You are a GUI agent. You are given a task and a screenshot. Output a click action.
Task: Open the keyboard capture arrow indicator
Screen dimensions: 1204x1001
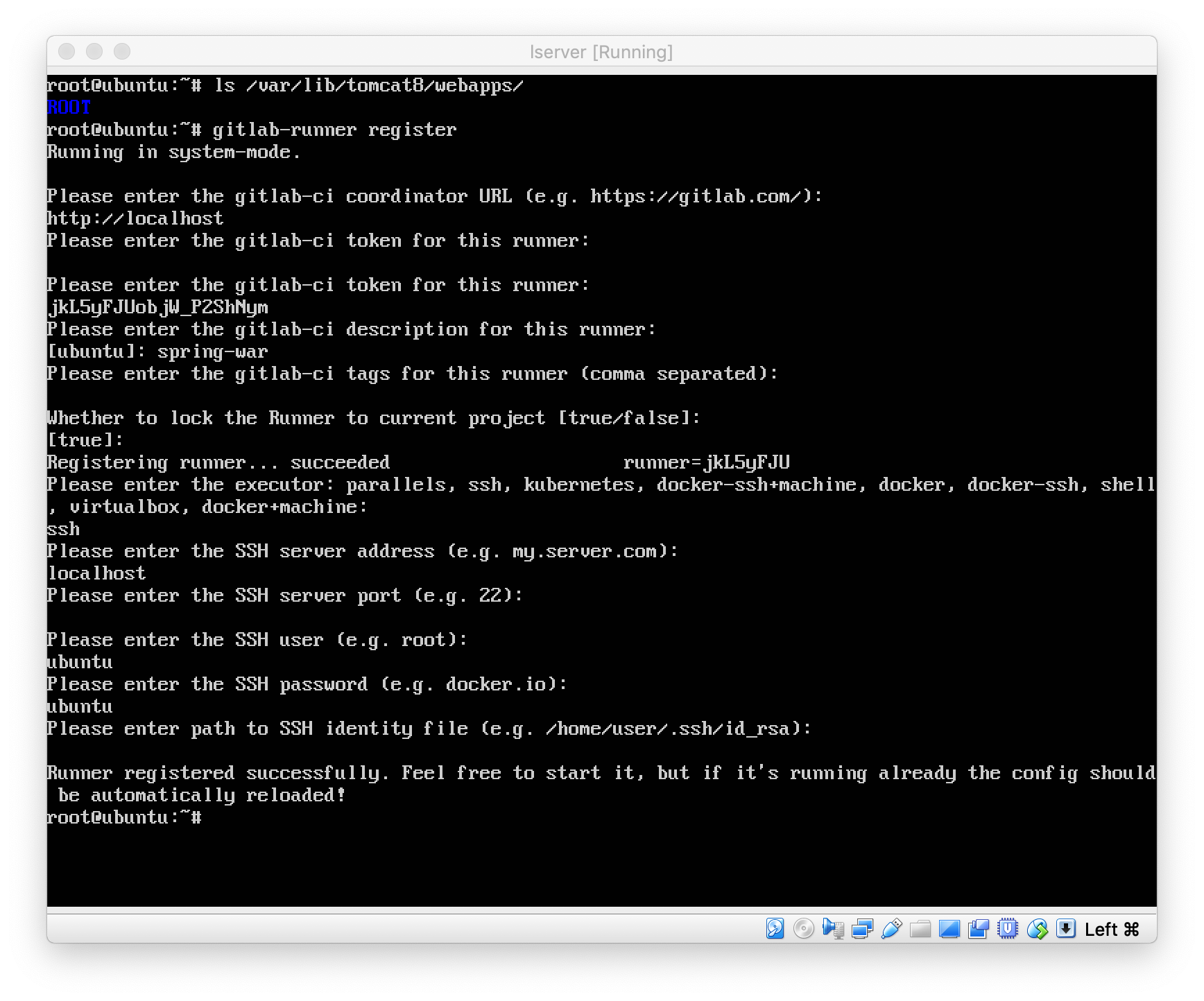coord(1066,928)
